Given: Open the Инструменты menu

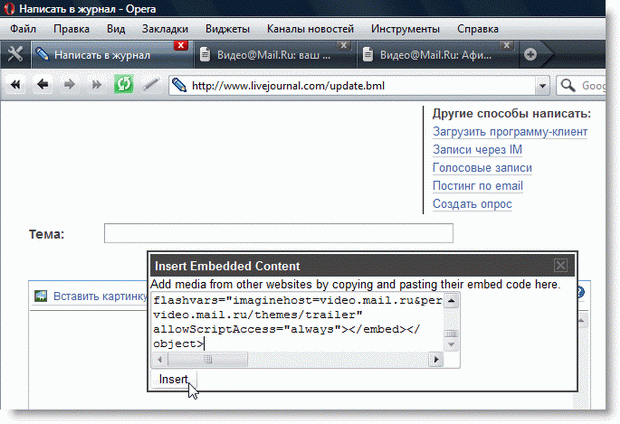Looking at the screenshot, I should click(405, 29).
